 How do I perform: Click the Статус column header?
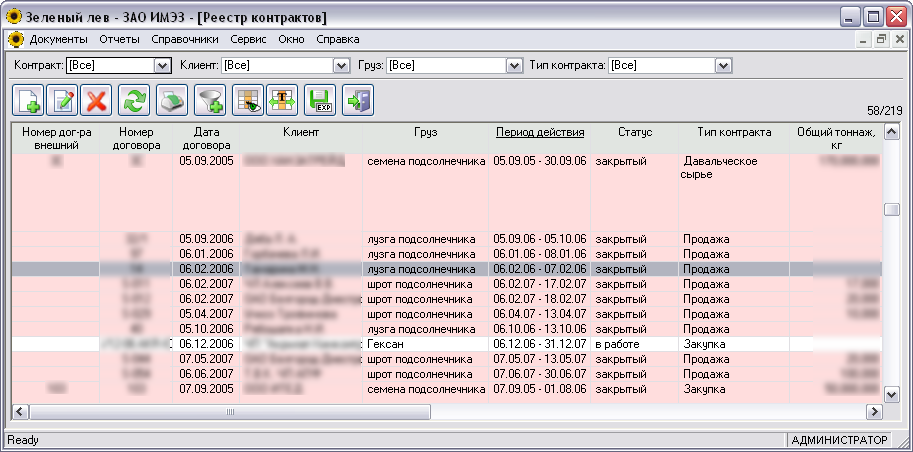[634, 131]
